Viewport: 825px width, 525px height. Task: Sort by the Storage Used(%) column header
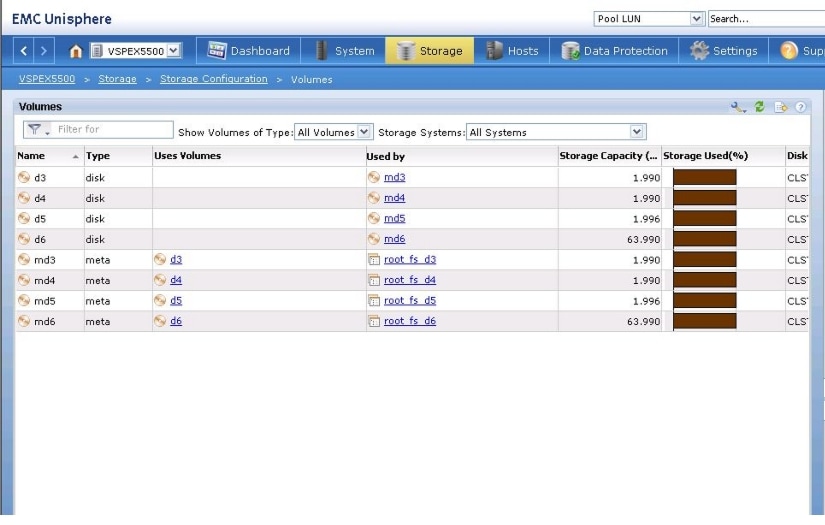coord(723,156)
